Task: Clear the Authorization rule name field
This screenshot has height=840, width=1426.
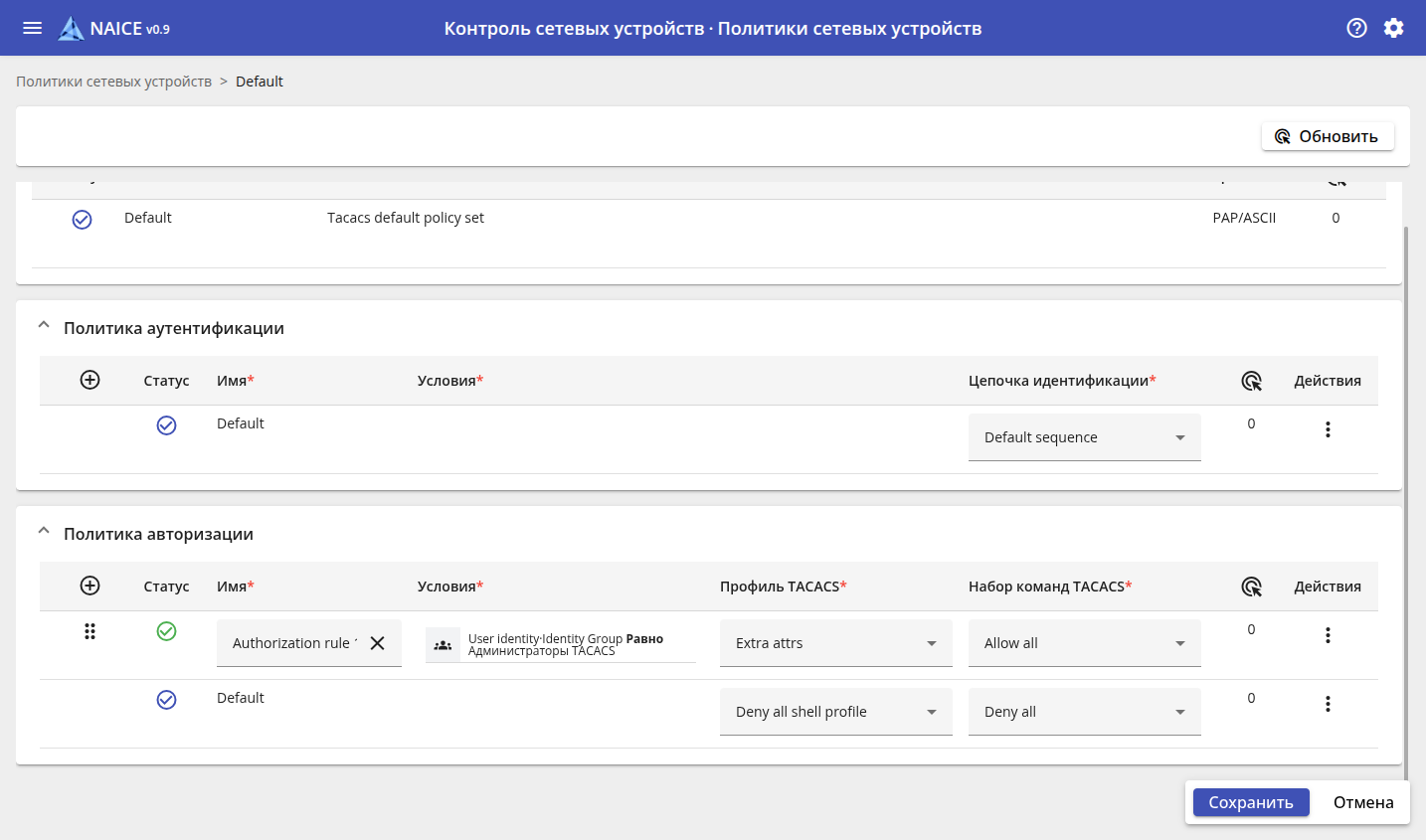Action: tap(378, 643)
